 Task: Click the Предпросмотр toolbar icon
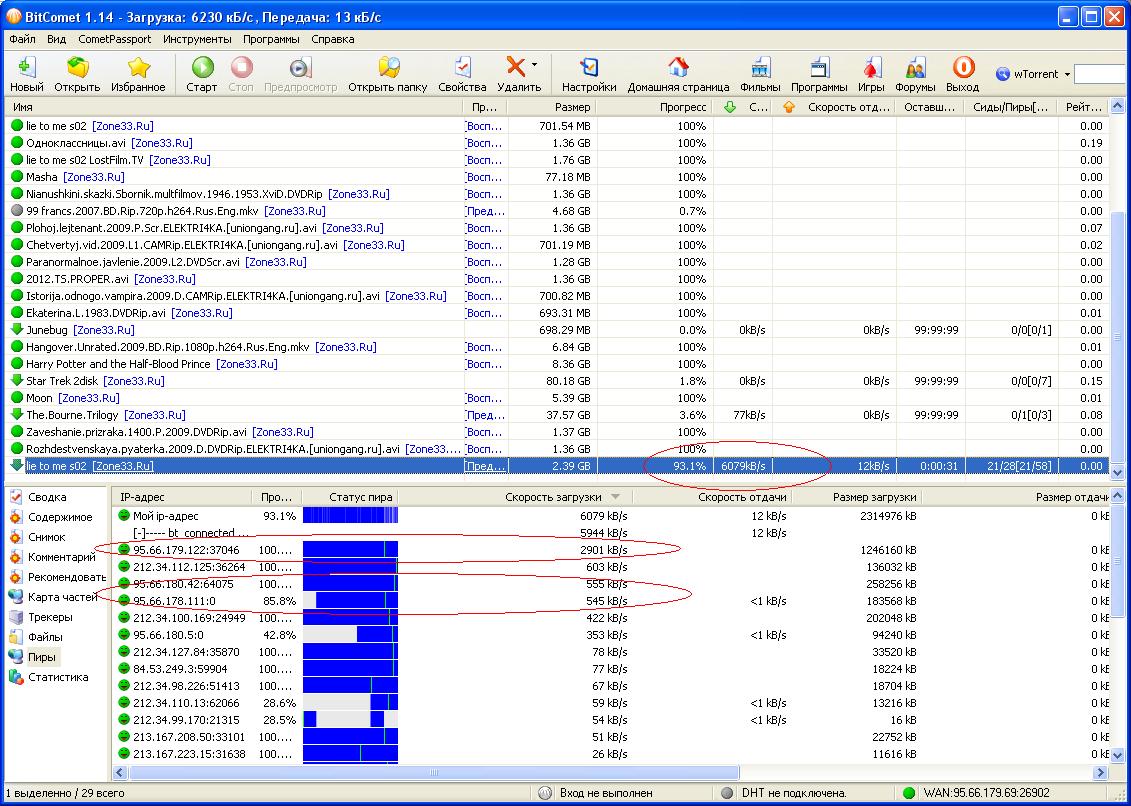point(300,68)
